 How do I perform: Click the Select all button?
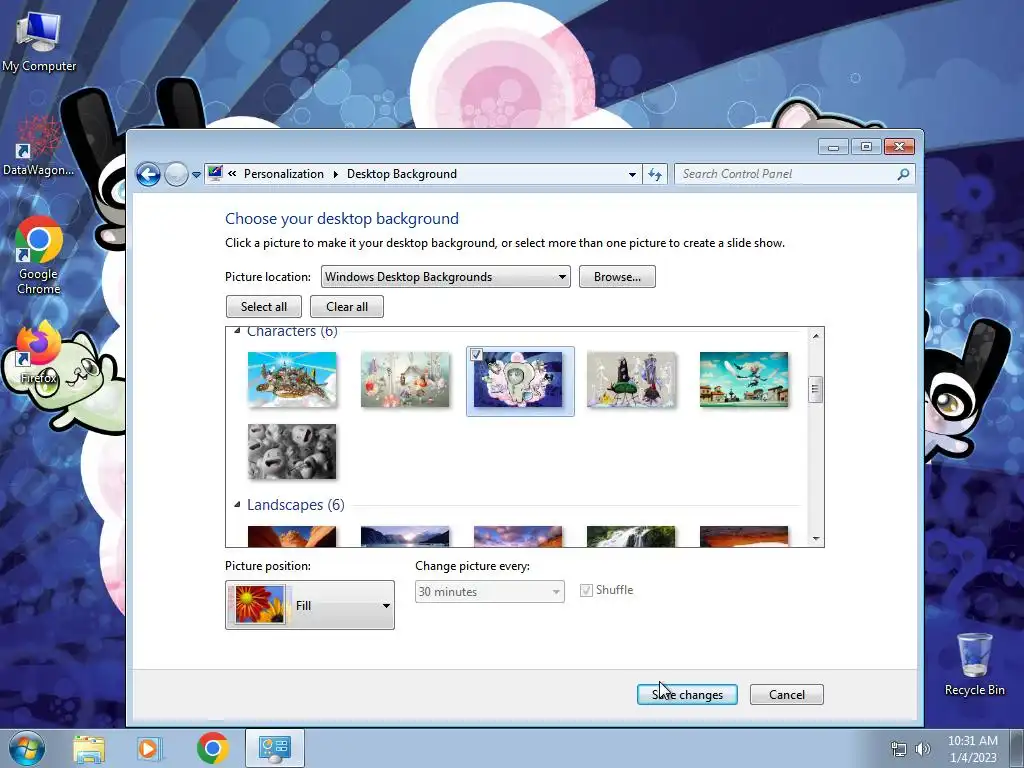264,307
